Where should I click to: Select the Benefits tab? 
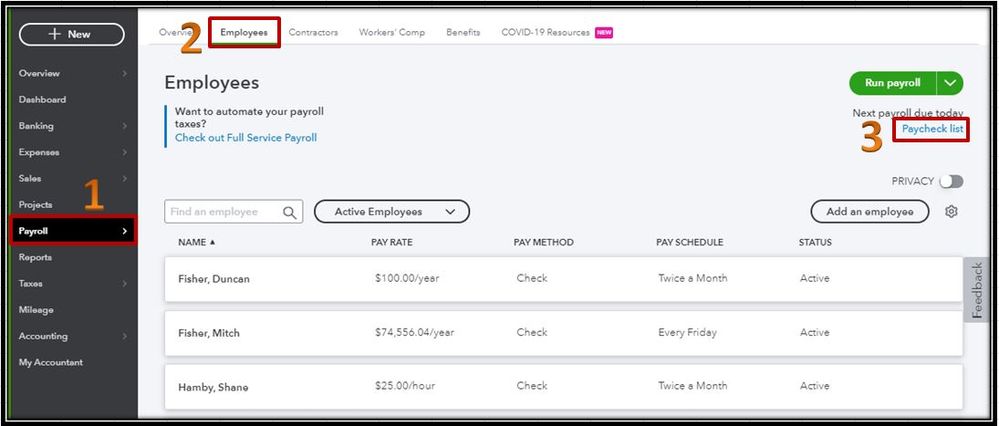click(463, 32)
